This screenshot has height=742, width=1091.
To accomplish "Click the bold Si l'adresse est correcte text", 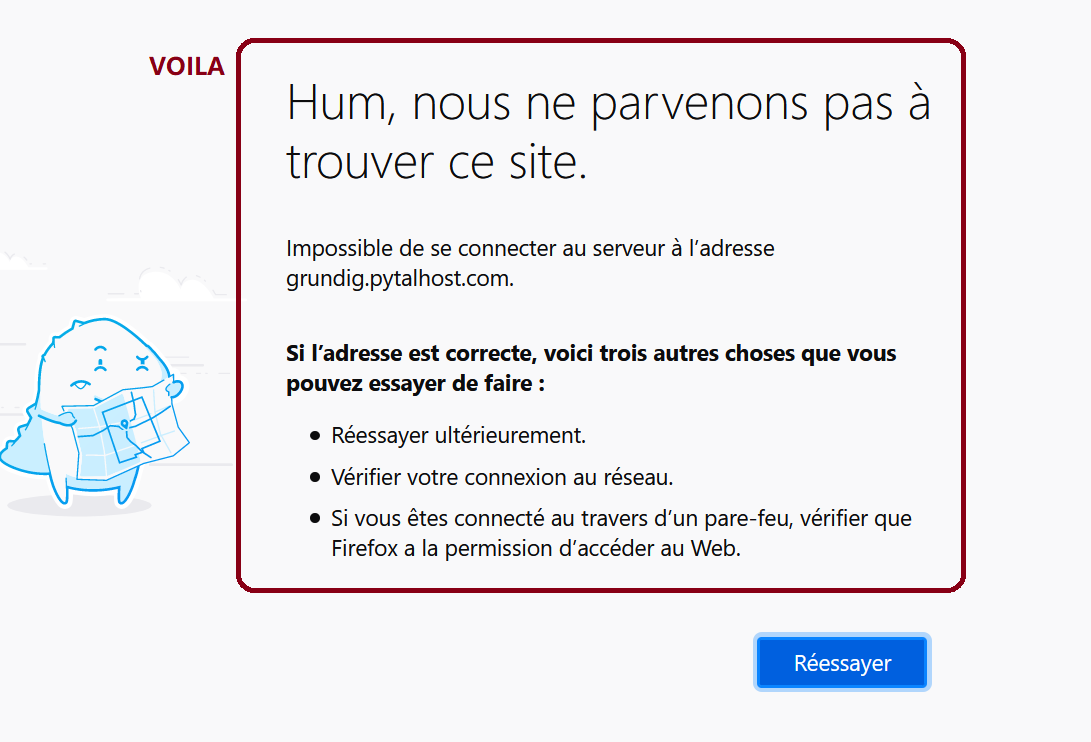I will click(591, 368).
